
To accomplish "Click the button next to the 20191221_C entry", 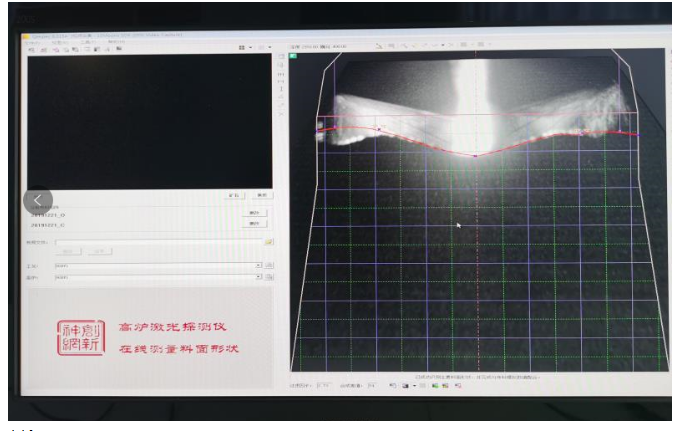I will 254,224.
